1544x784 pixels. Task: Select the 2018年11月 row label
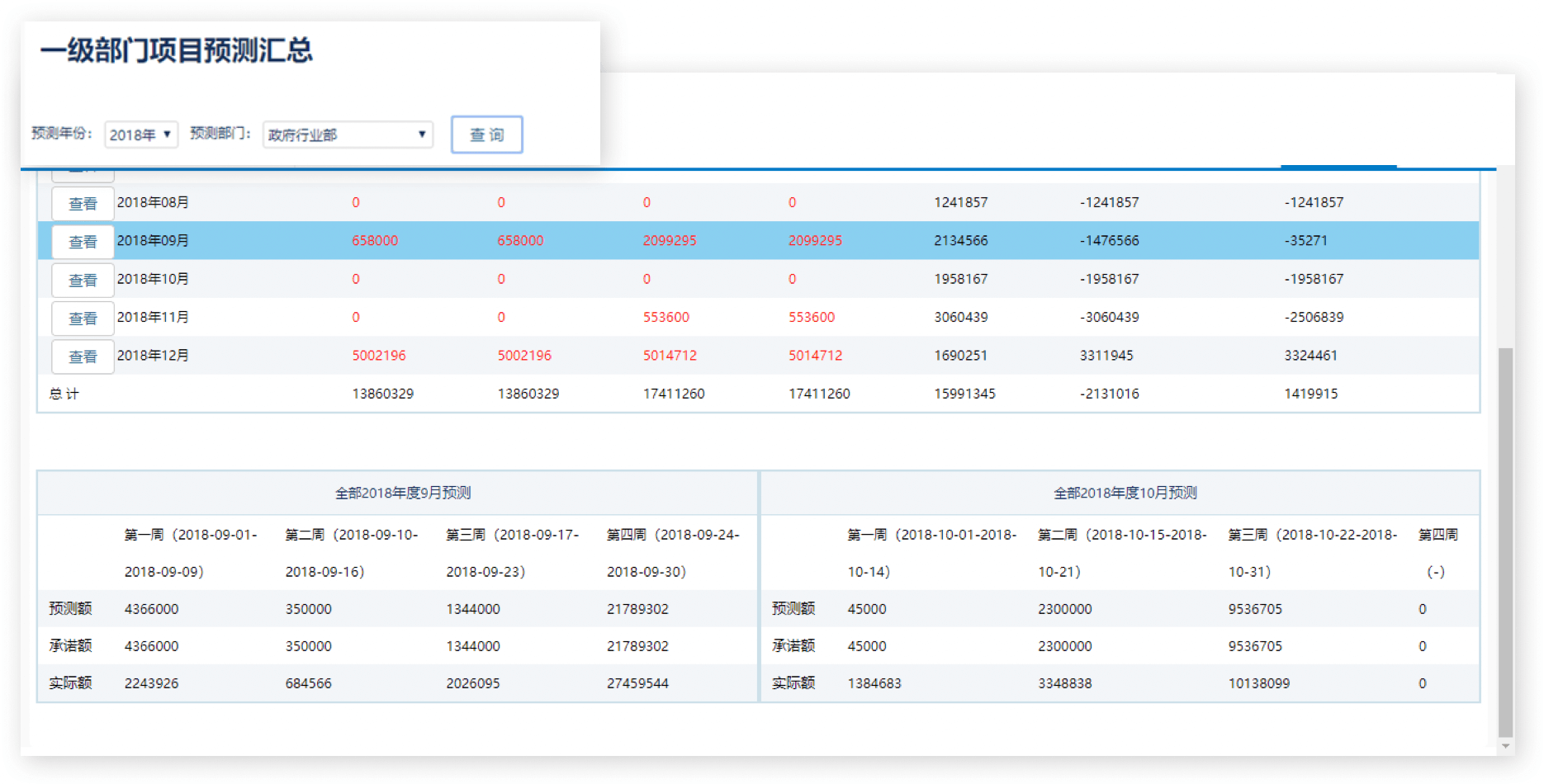pos(153,317)
